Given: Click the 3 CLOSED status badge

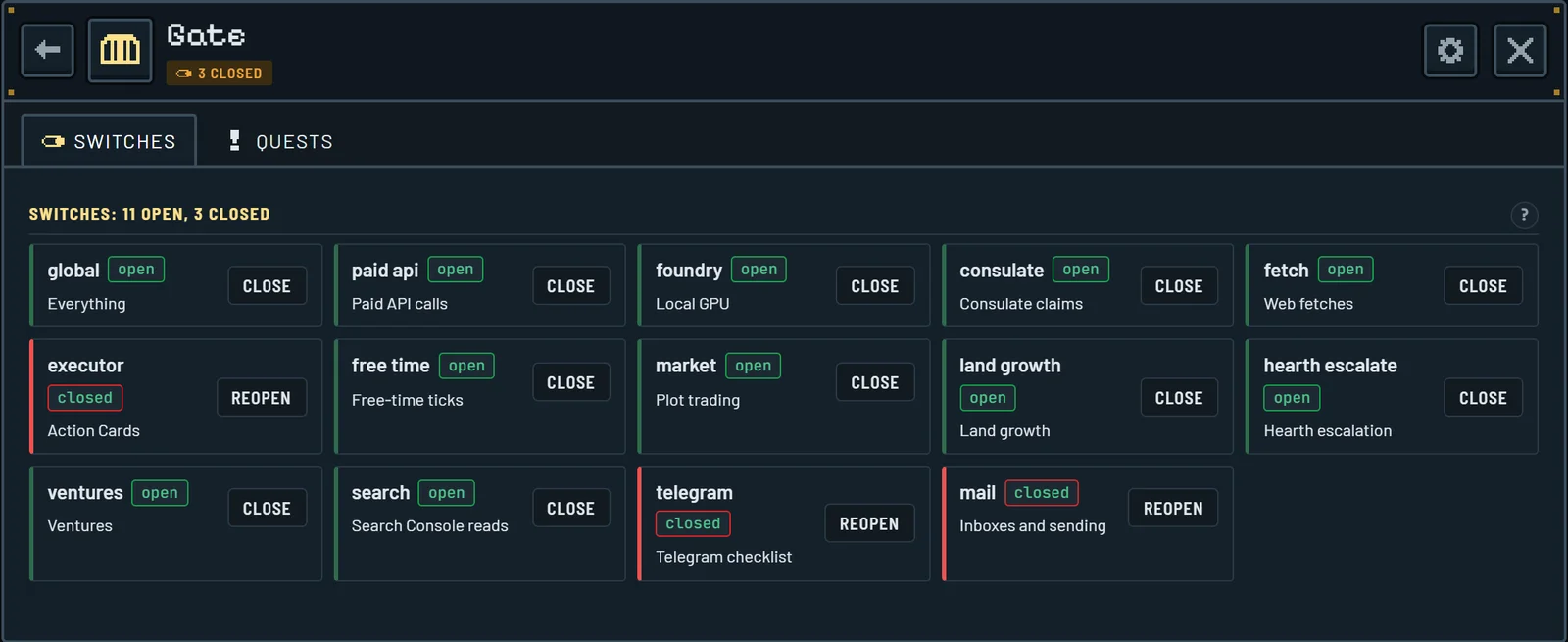Looking at the screenshot, I should pos(220,74).
